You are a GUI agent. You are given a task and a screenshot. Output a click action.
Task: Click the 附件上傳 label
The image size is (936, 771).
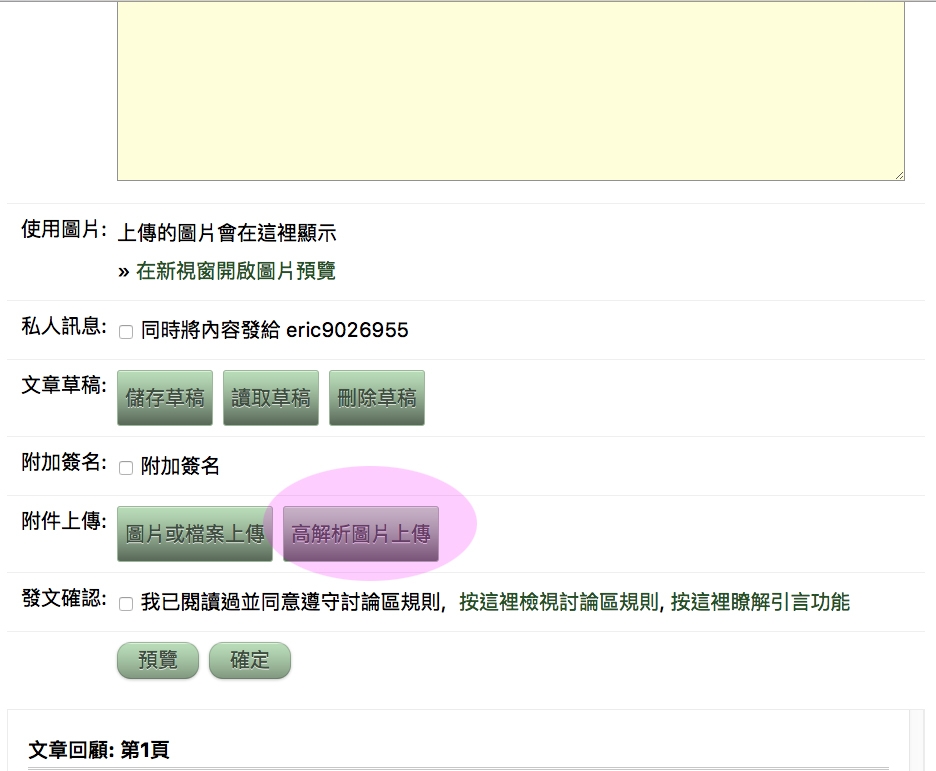click(64, 521)
